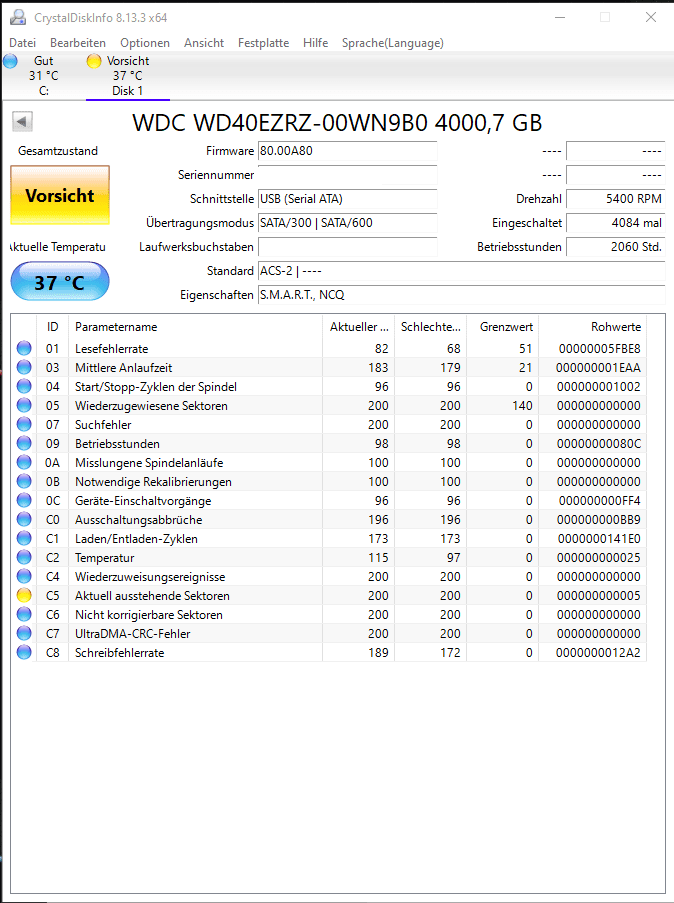674x903 pixels.
Task: Click status orb of Betriebsstunden attribute row 09
Action: 24,443
